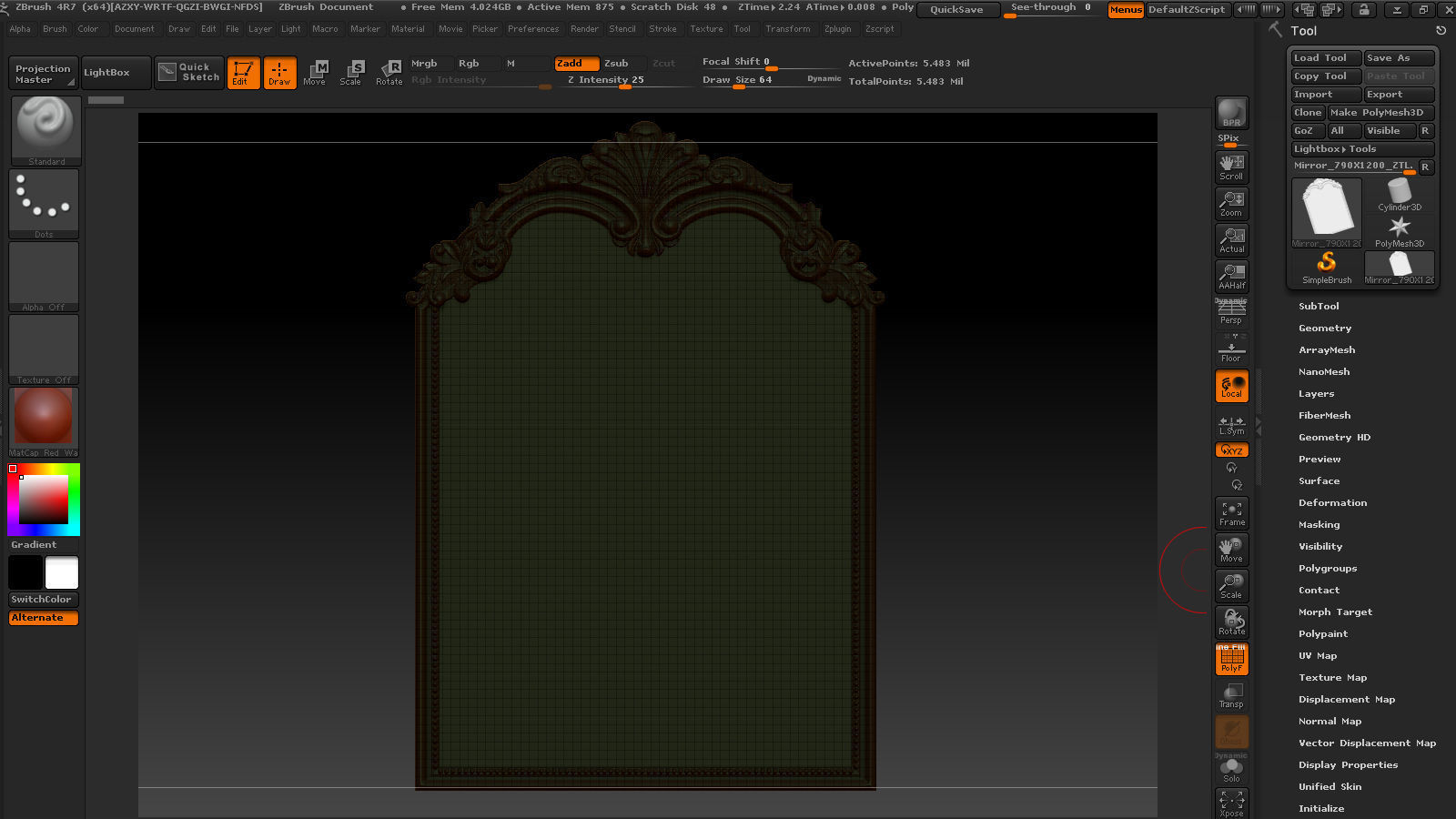This screenshot has width=1456, height=819.
Task: Toggle the Floor grid
Action: click(1231, 349)
